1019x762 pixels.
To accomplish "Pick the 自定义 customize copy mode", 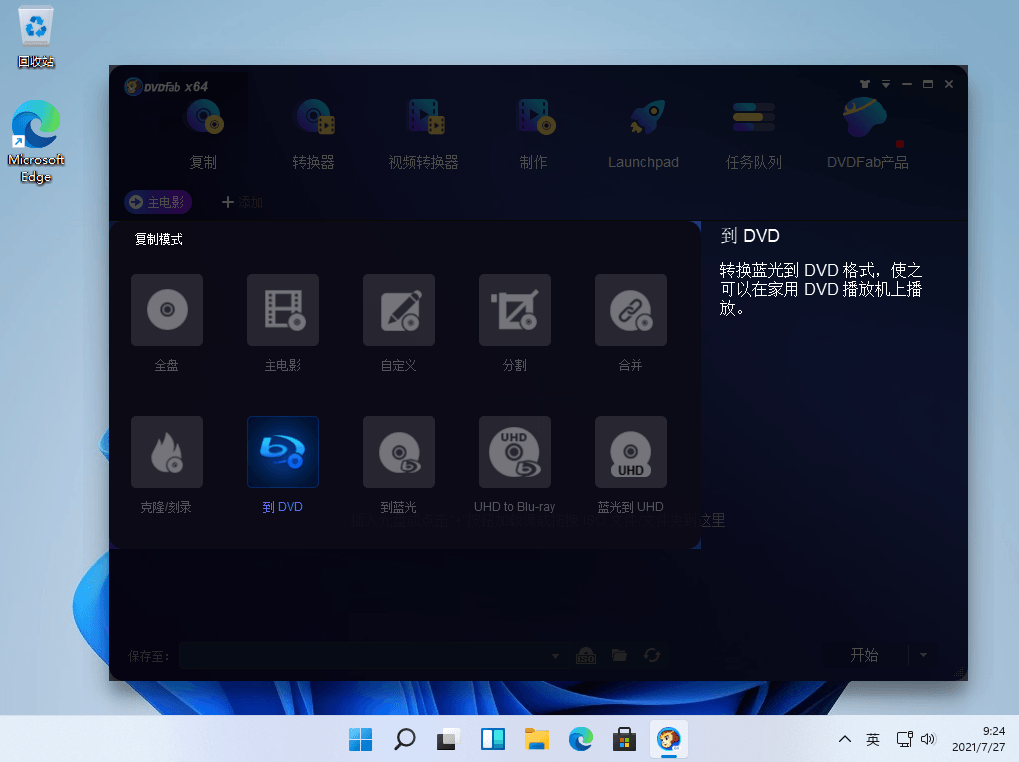I will [x=399, y=310].
